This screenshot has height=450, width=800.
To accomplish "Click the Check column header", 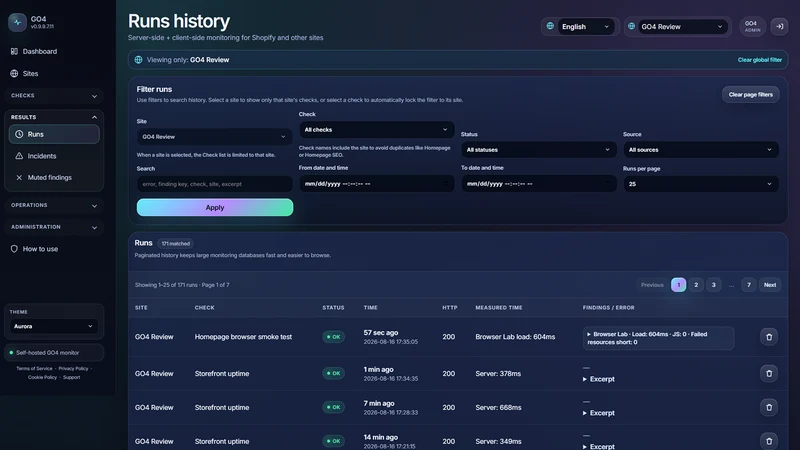I will click(x=204, y=308).
